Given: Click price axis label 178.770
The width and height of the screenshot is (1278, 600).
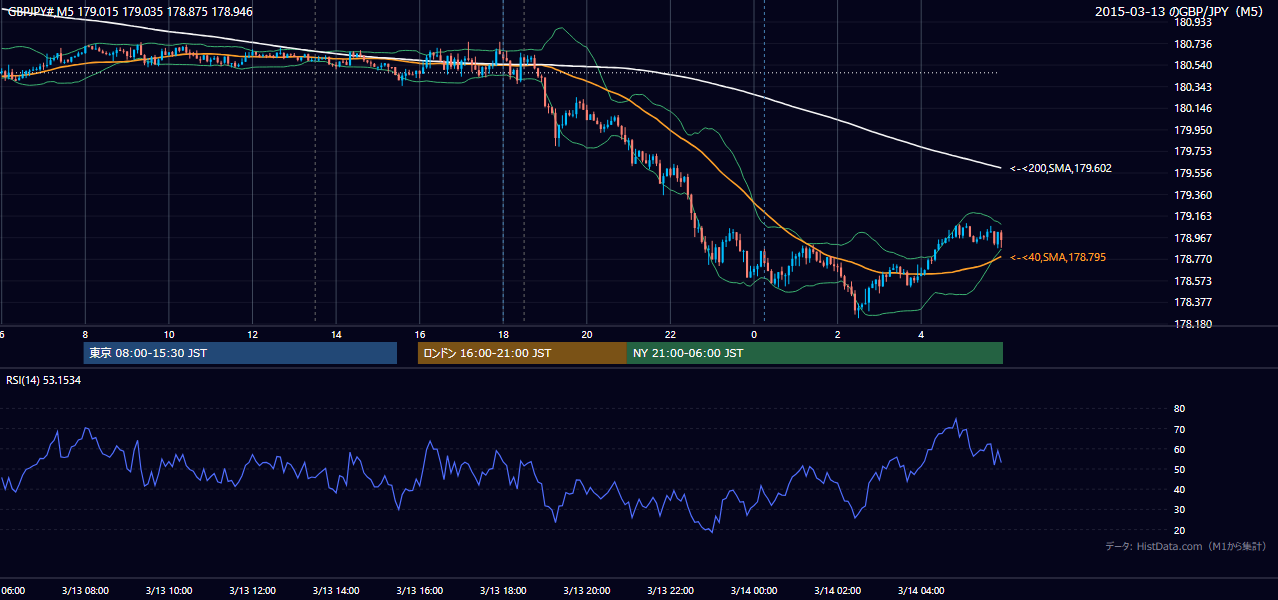Looking at the screenshot, I should pyautogui.click(x=1193, y=259).
